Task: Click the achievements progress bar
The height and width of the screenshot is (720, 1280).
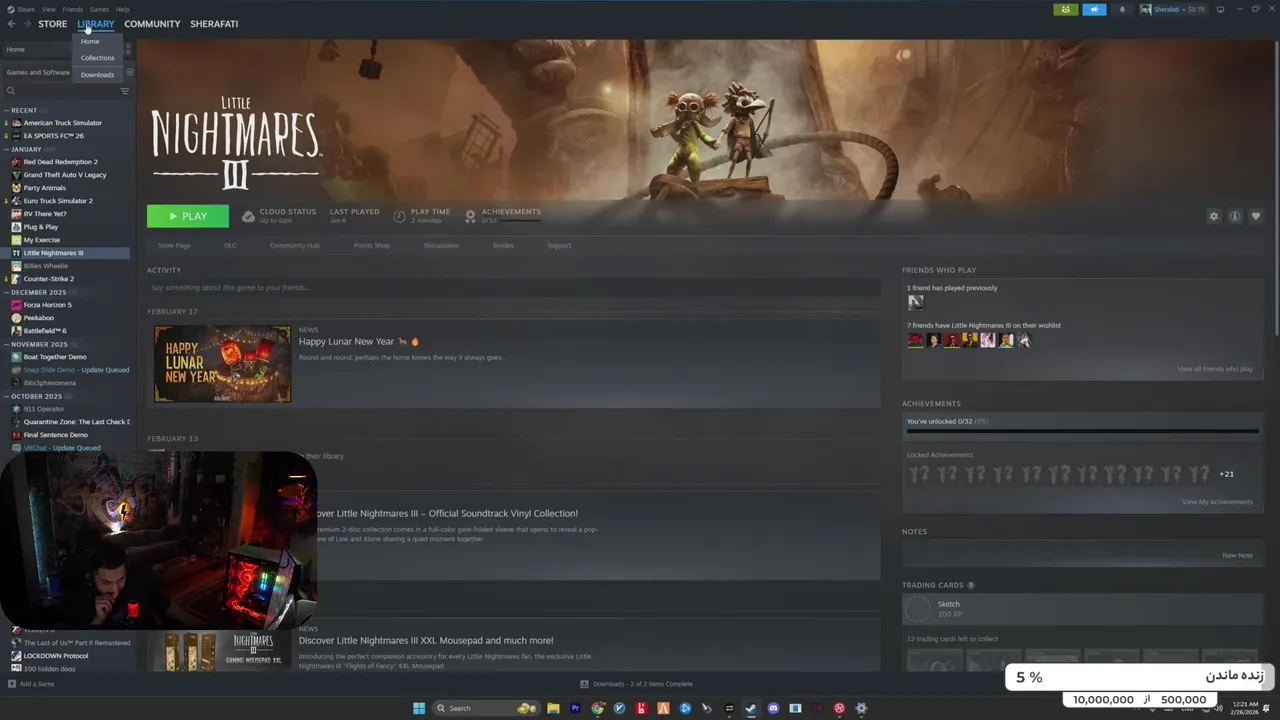Action: [1082, 432]
